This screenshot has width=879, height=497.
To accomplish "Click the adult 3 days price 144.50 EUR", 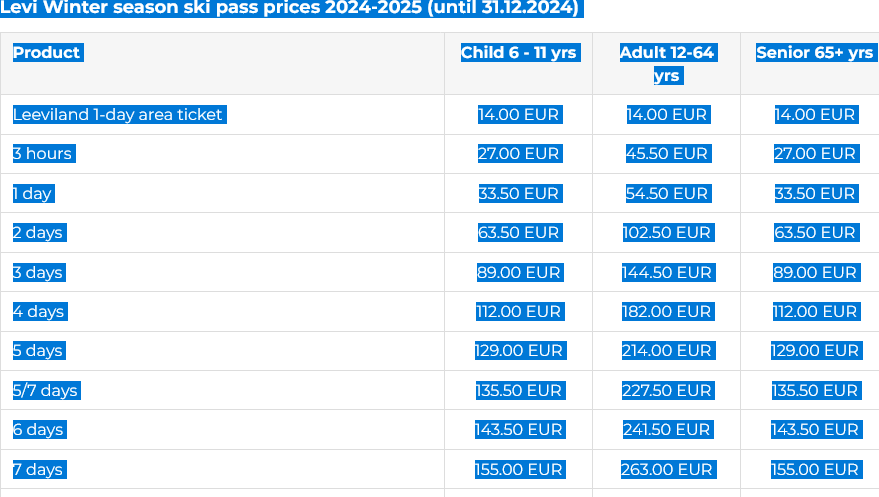I will pos(668,272).
